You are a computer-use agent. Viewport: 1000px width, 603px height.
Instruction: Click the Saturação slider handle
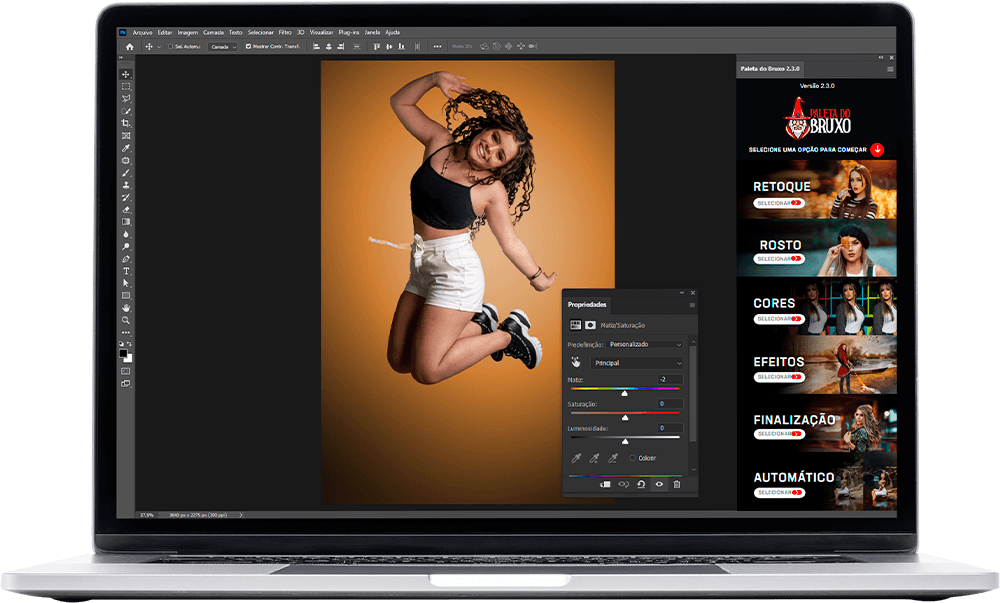click(625, 416)
